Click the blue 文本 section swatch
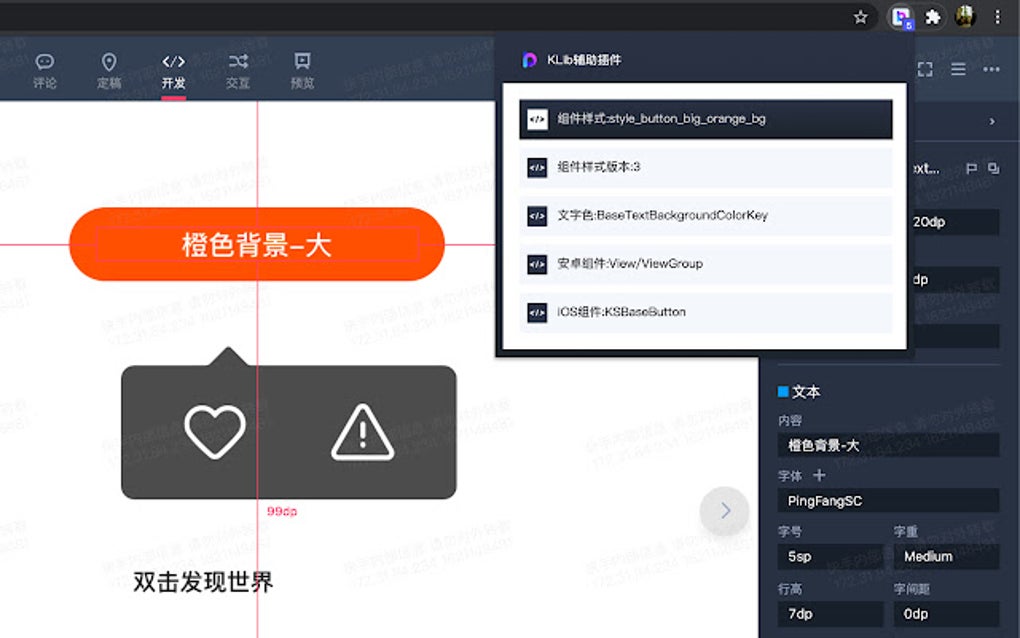1020x638 pixels. click(x=783, y=392)
